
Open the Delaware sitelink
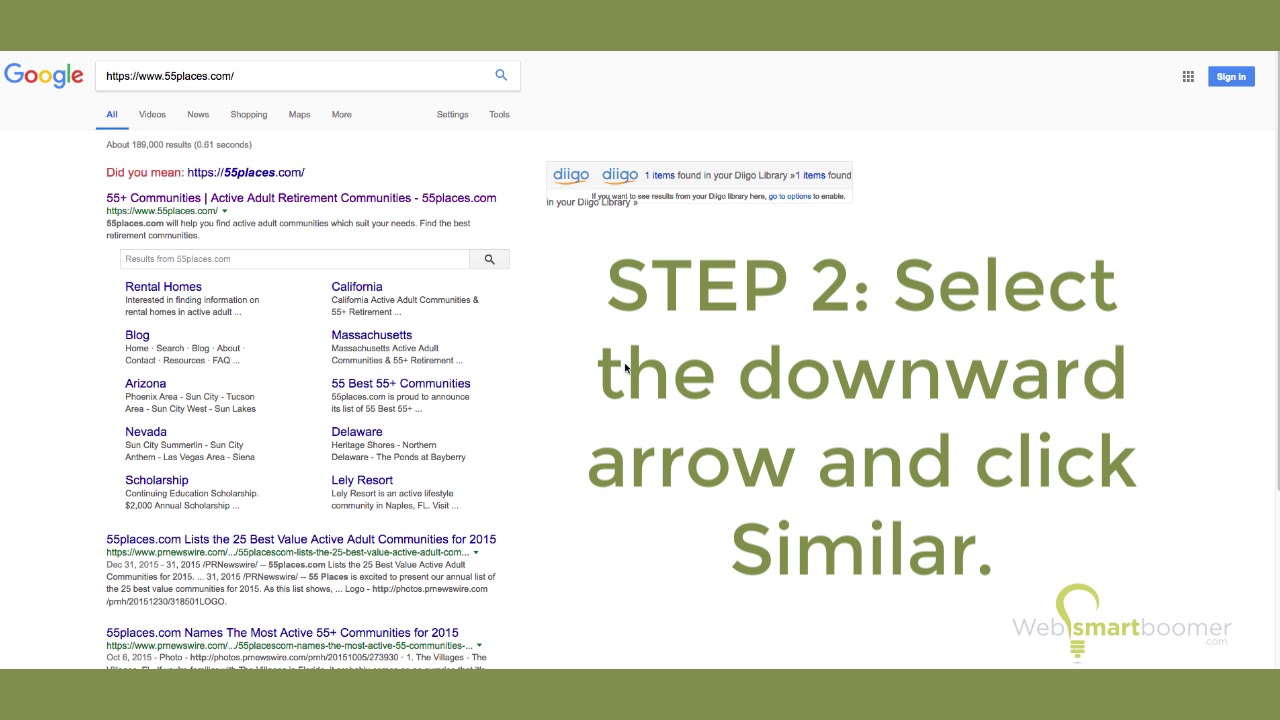click(357, 432)
